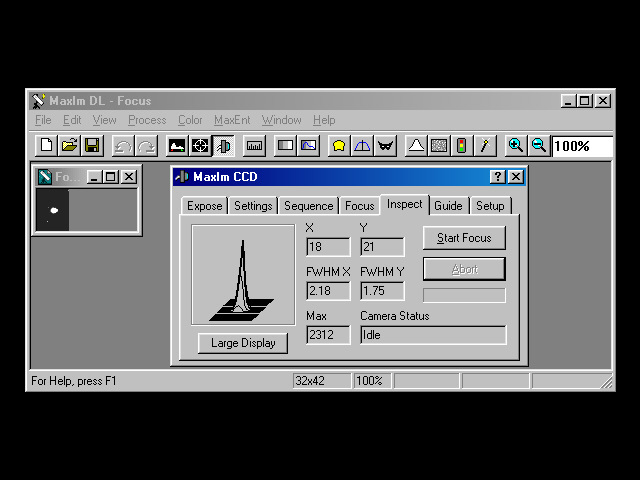
Task: Click the Undo arrow icon
Action: pos(123,146)
